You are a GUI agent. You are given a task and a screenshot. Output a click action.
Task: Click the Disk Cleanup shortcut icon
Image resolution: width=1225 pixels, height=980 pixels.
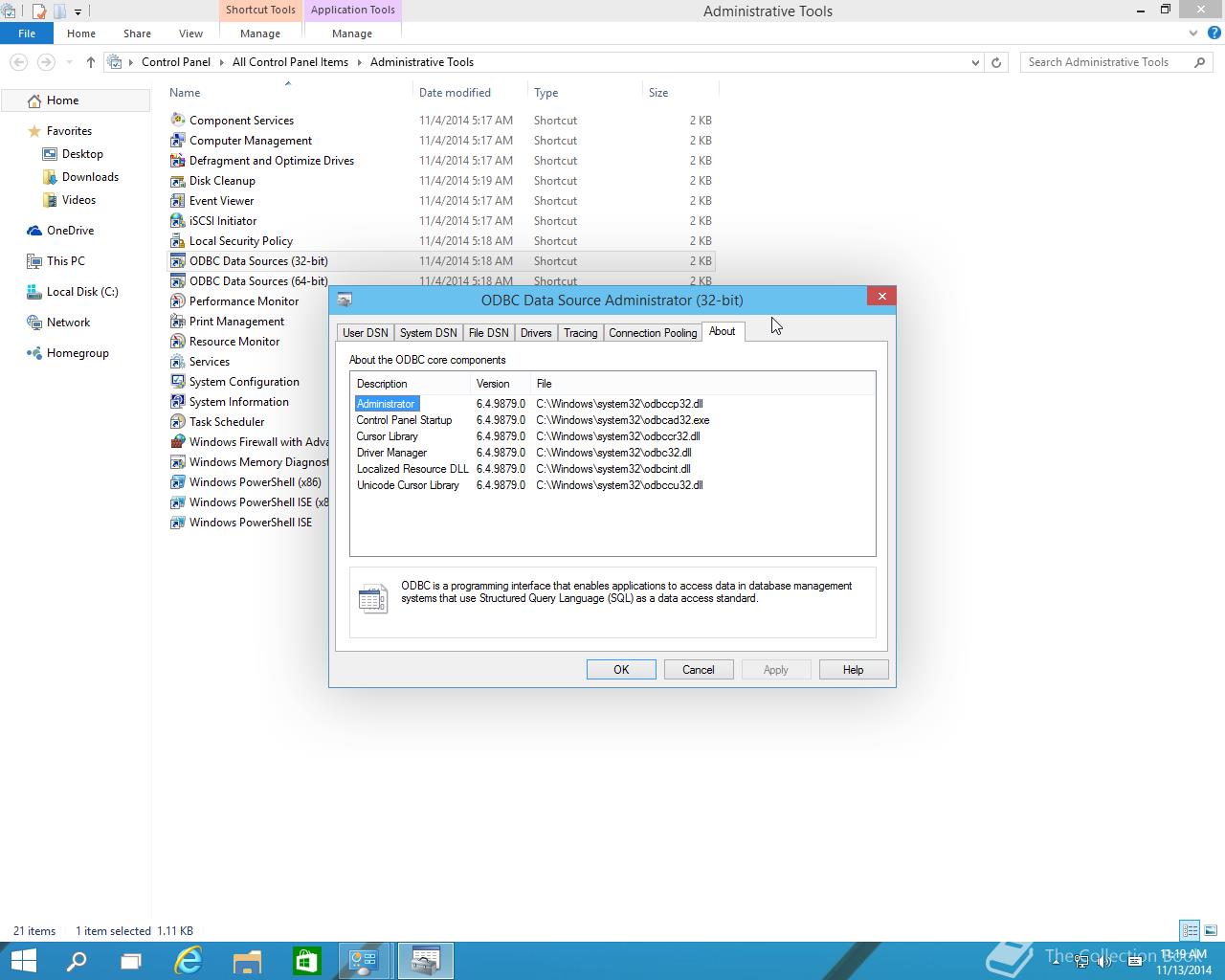[177, 180]
